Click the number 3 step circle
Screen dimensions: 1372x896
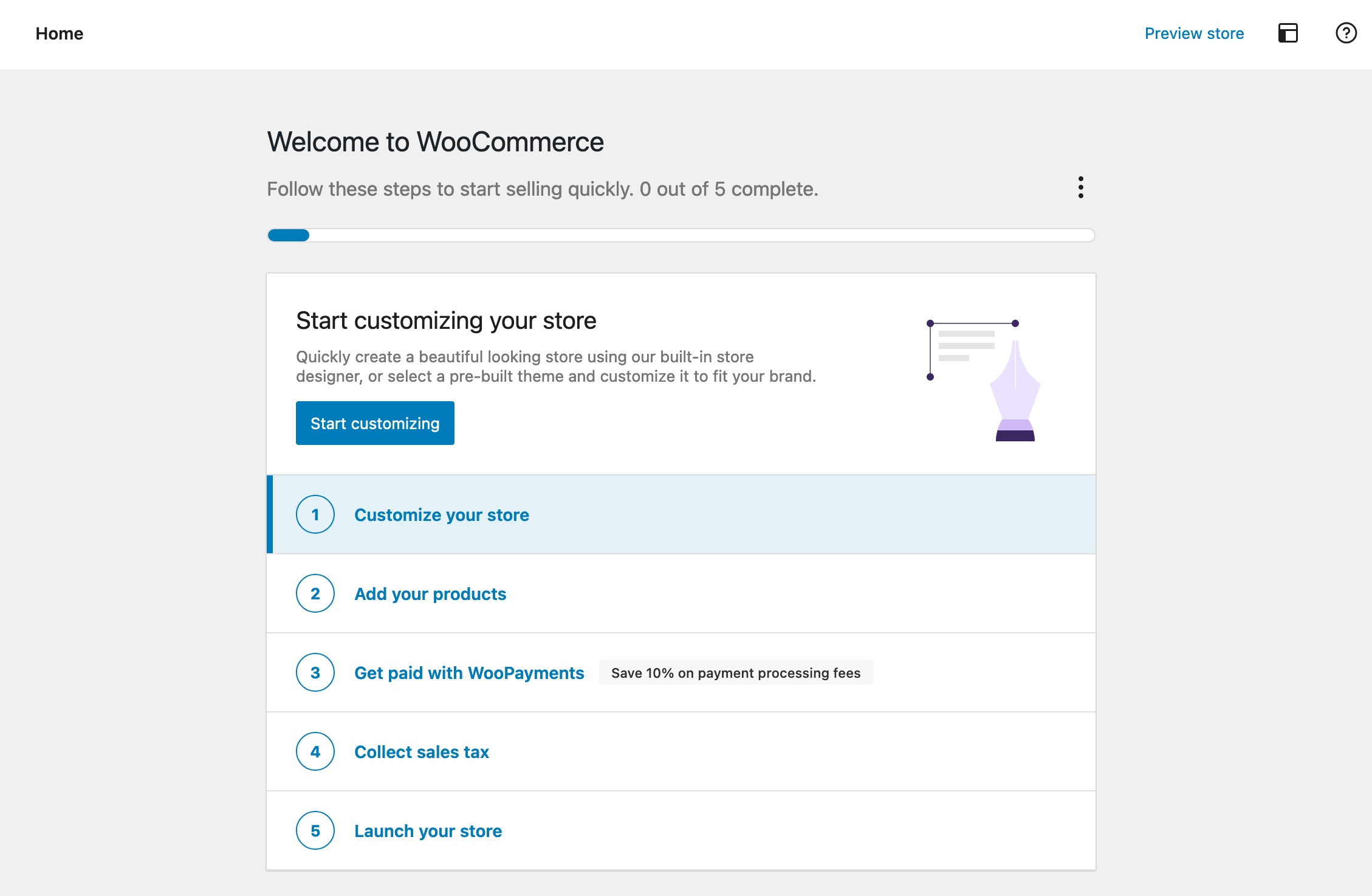(315, 672)
